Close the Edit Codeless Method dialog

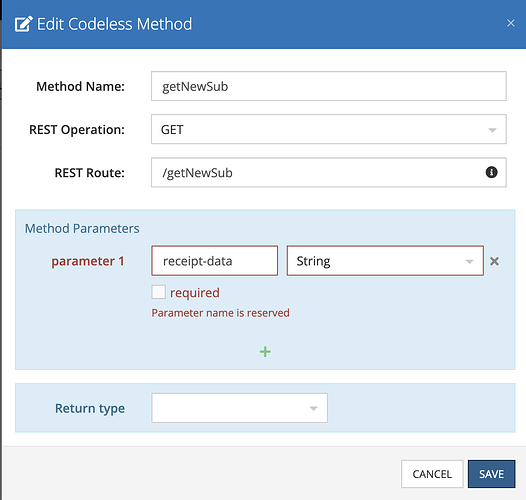(511, 23)
